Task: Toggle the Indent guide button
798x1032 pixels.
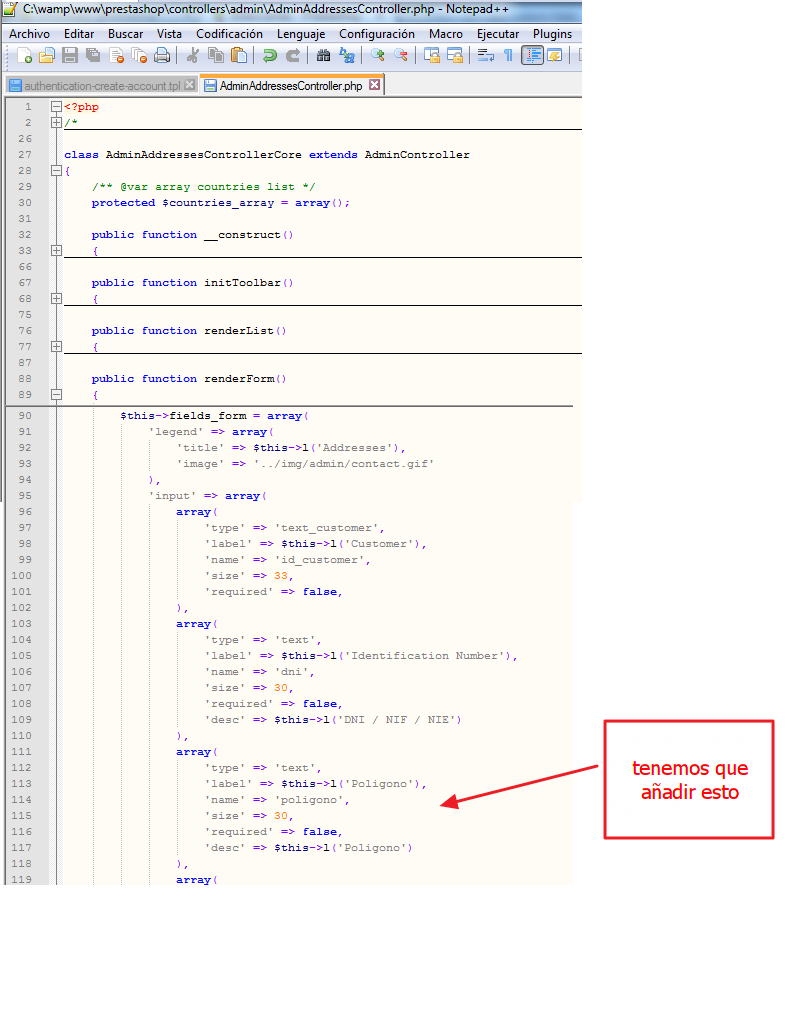Action: pyautogui.click(x=532, y=55)
